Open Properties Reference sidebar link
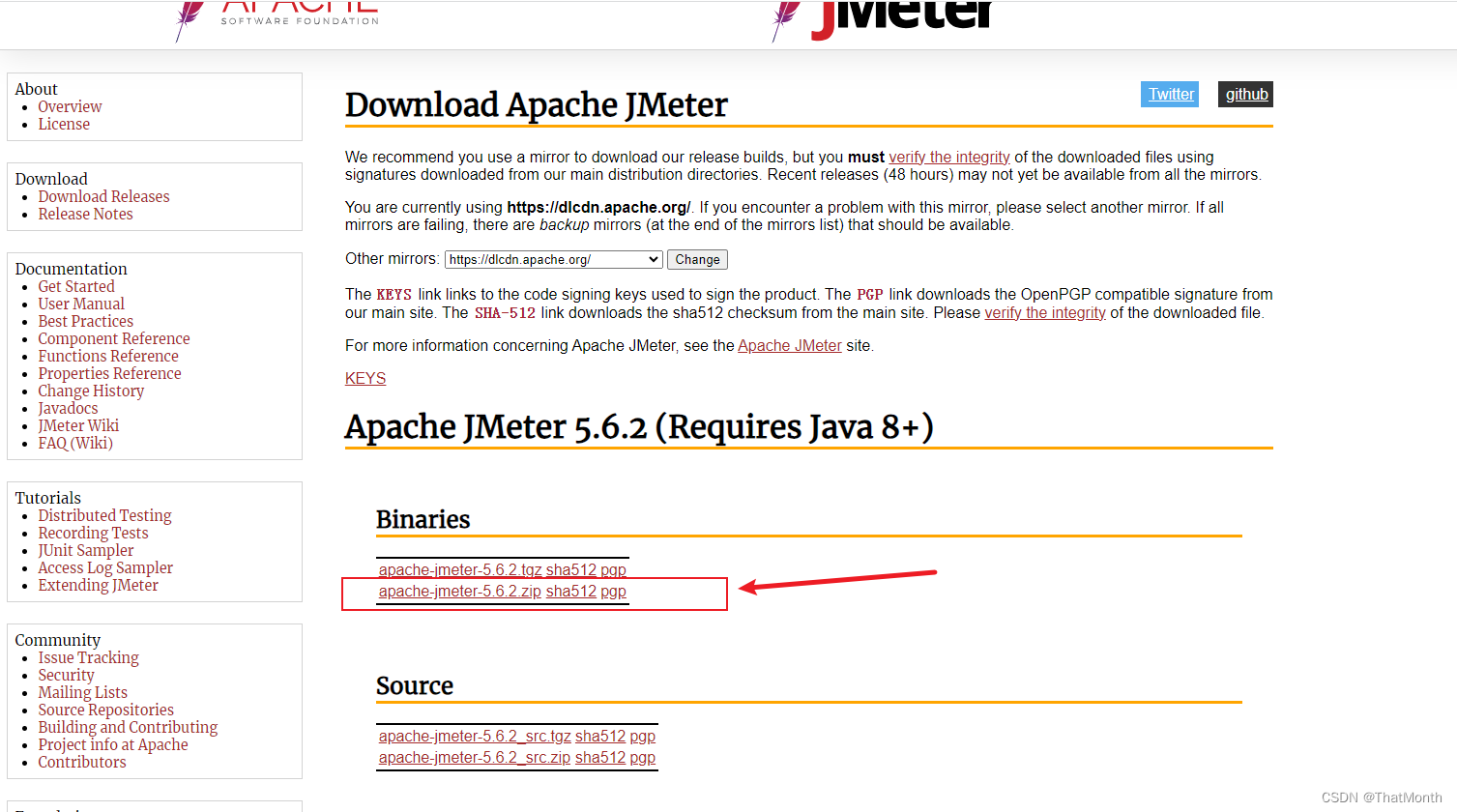Image resolution: width=1457 pixels, height=812 pixels. [x=109, y=373]
